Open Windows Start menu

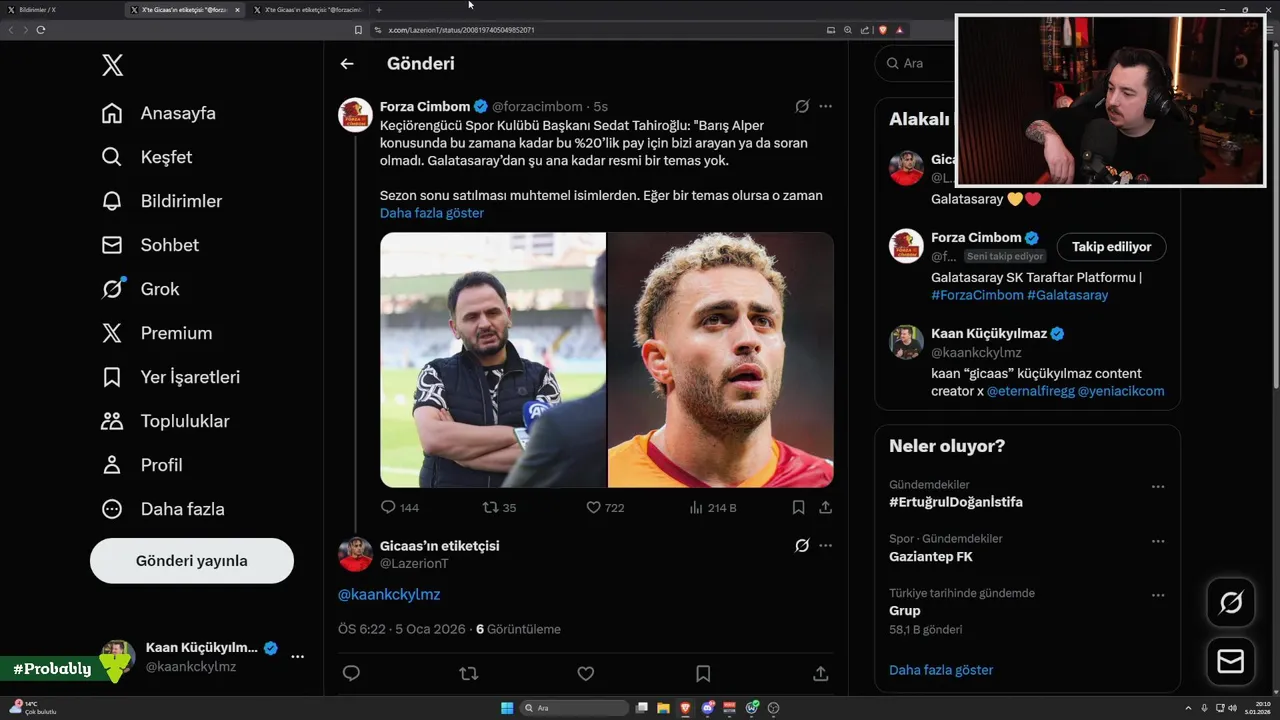pyautogui.click(x=507, y=708)
